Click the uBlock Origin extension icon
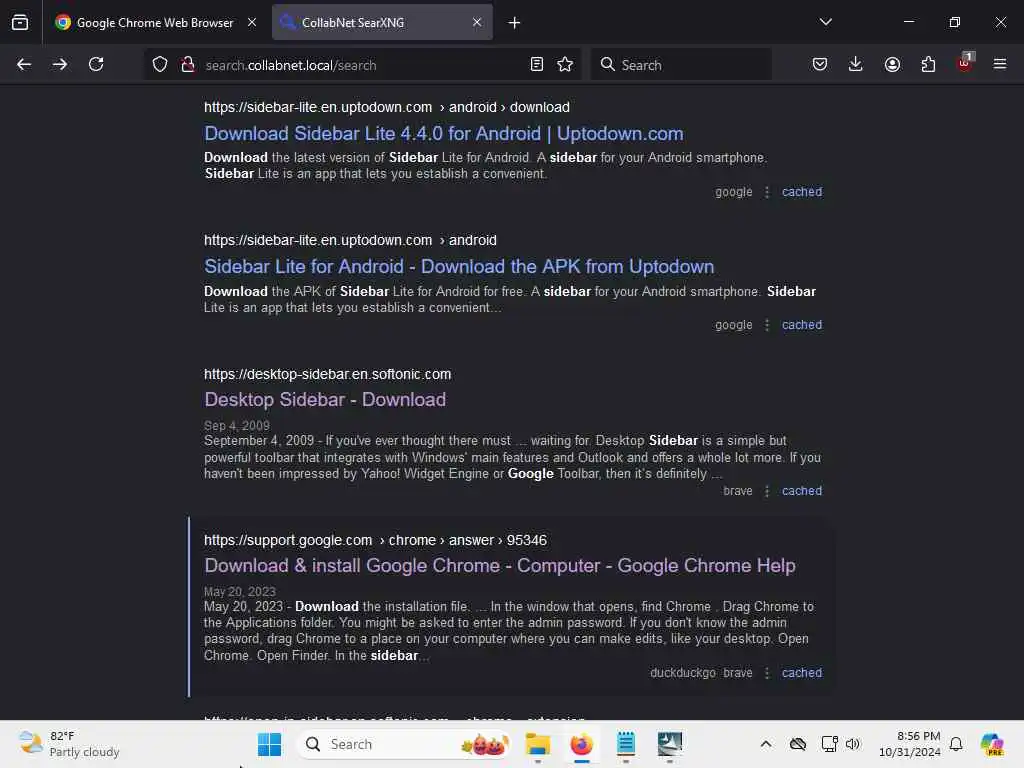The height and width of the screenshot is (768, 1024). pyautogui.click(x=965, y=63)
